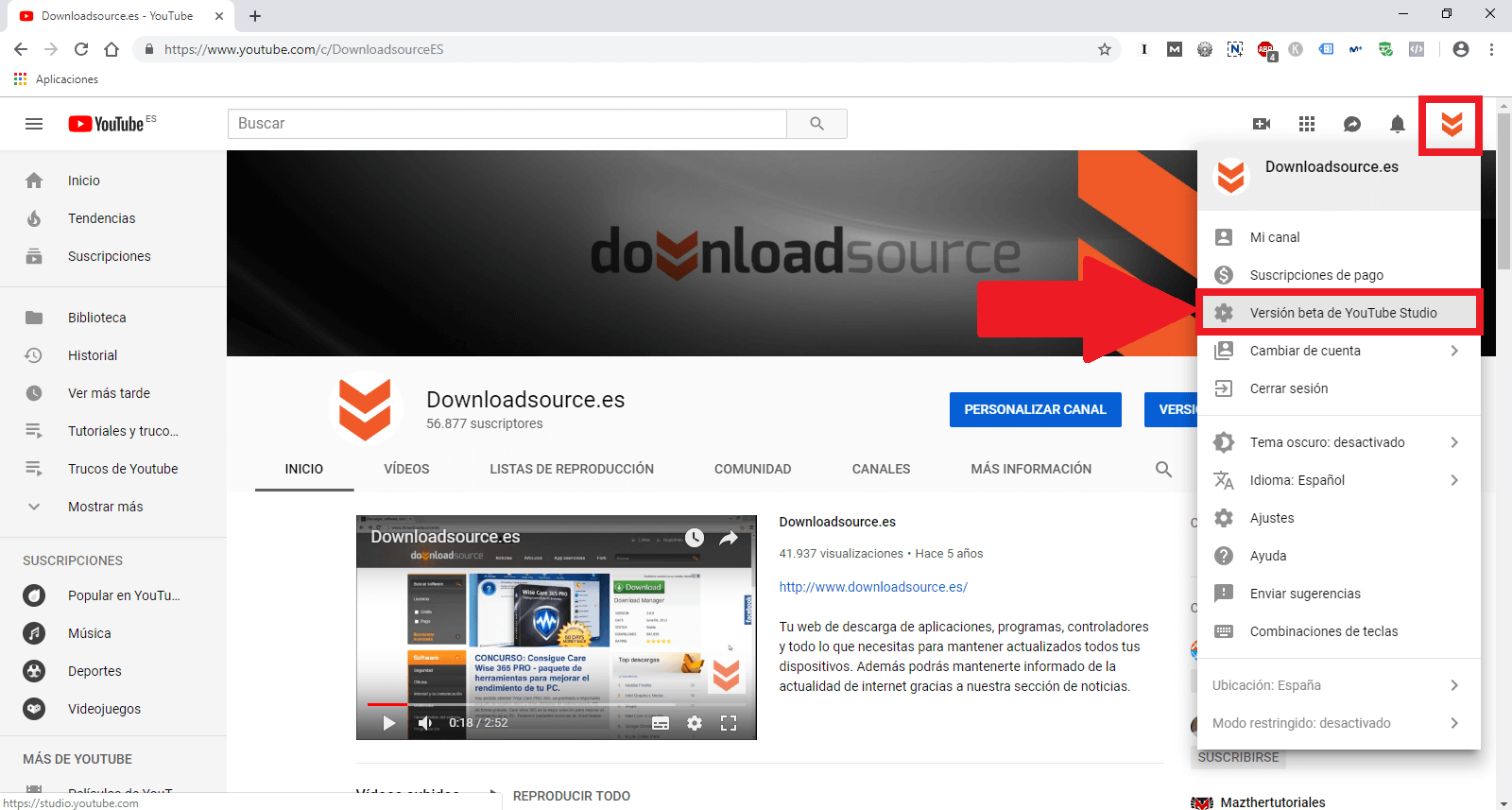Screen dimensions: 1512x810
Task: Search within channel magnifier icon
Action: [x=1163, y=469]
